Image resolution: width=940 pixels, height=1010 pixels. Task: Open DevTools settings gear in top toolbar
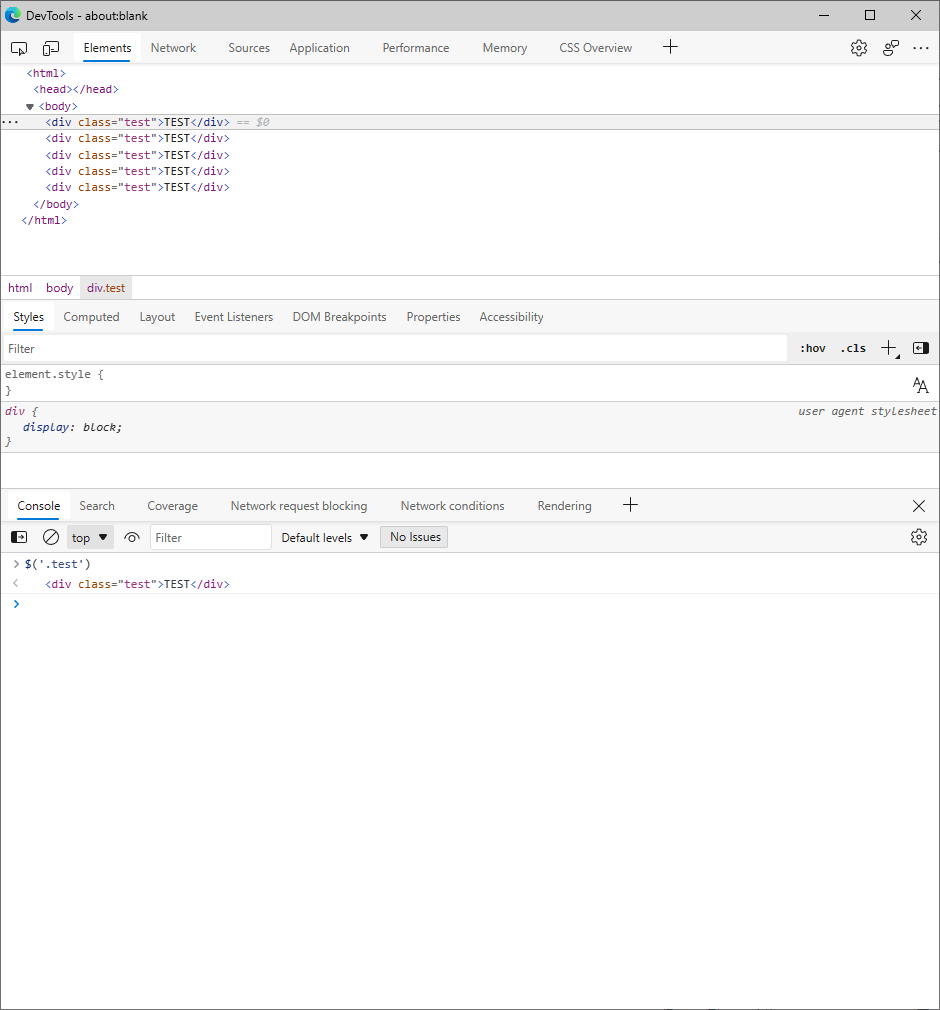coord(859,48)
